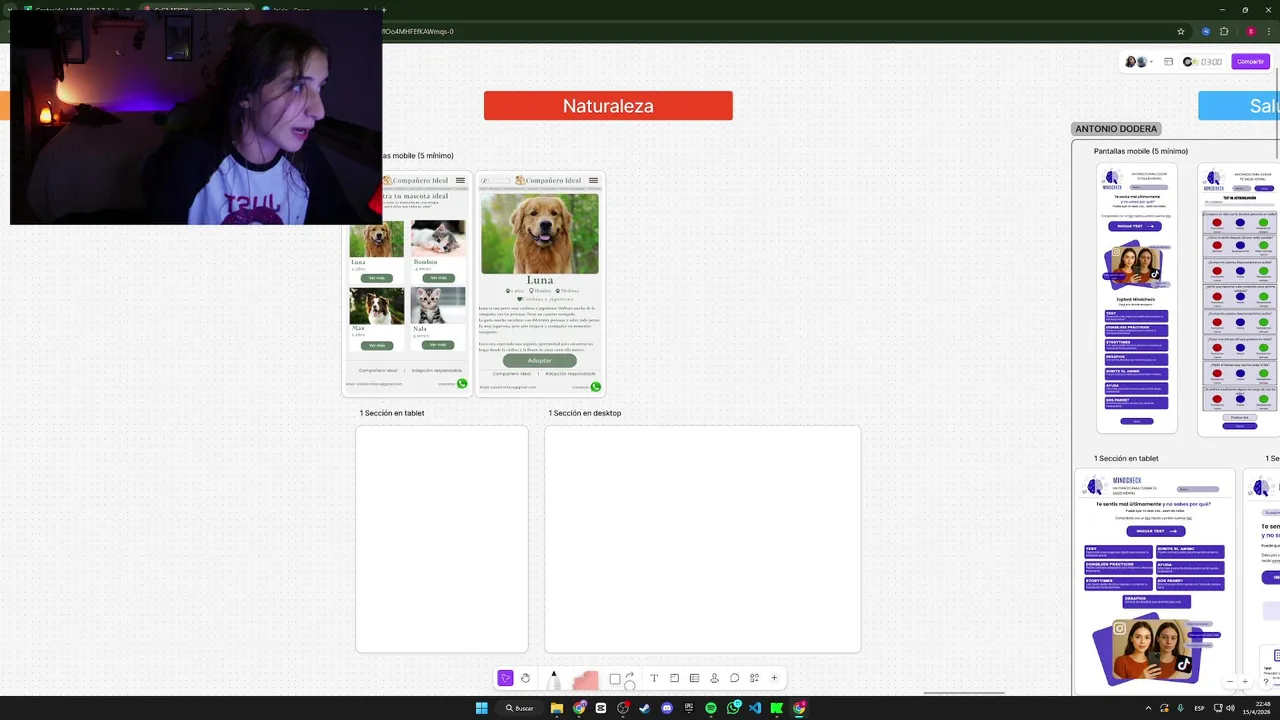Click the Adoptar button in Luna mockup
Viewport: 1280px width, 720px height.
pos(539,360)
